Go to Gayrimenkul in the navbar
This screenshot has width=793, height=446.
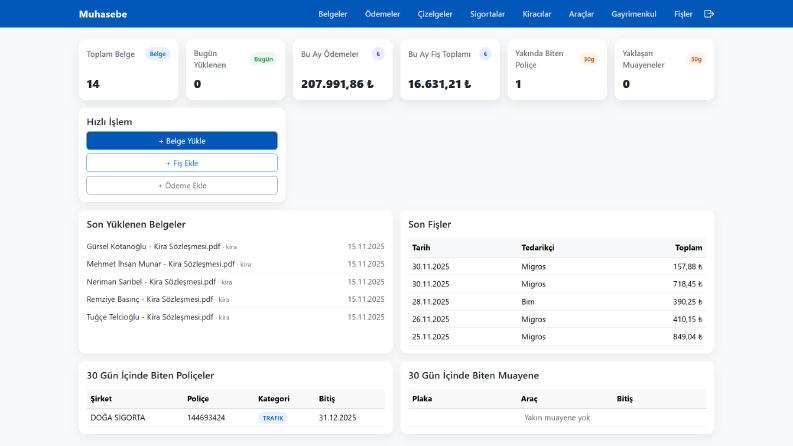pyautogui.click(x=634, y=14)
